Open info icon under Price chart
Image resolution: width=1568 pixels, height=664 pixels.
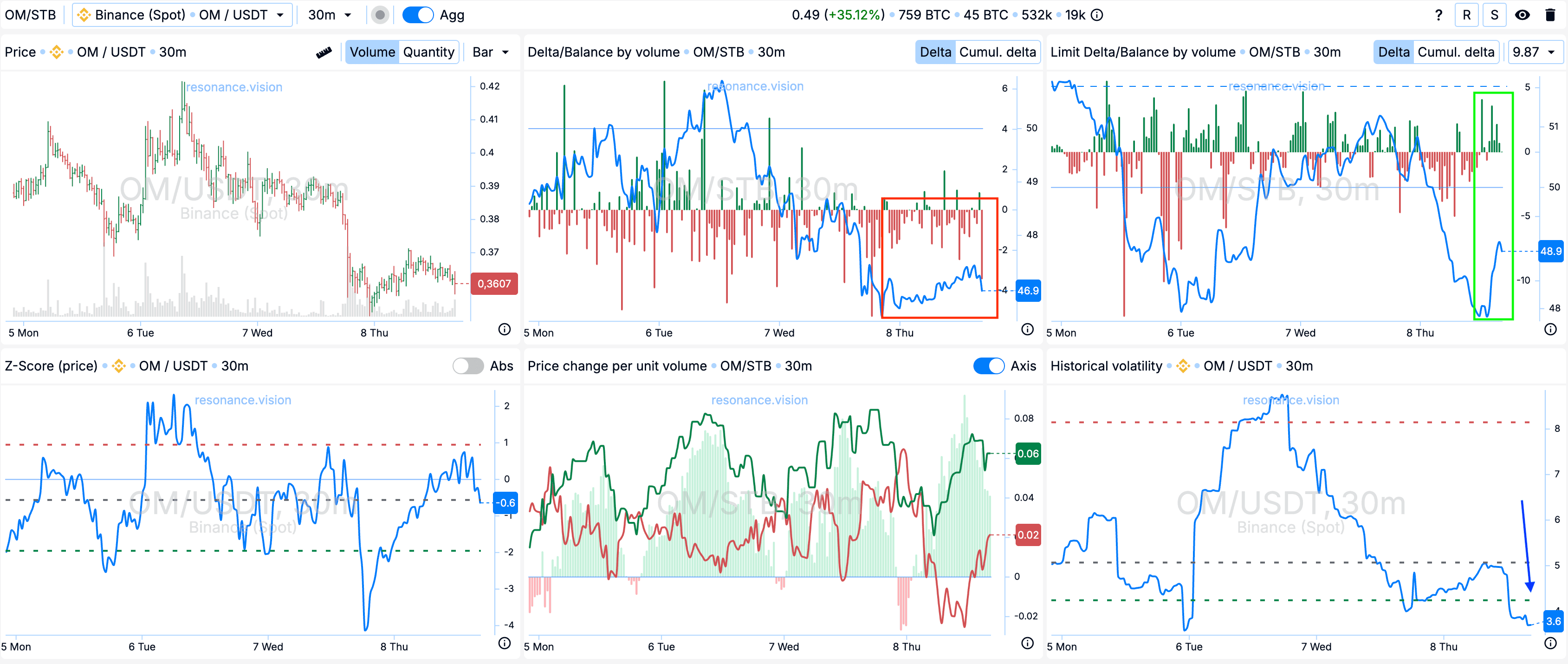[504, 330]
